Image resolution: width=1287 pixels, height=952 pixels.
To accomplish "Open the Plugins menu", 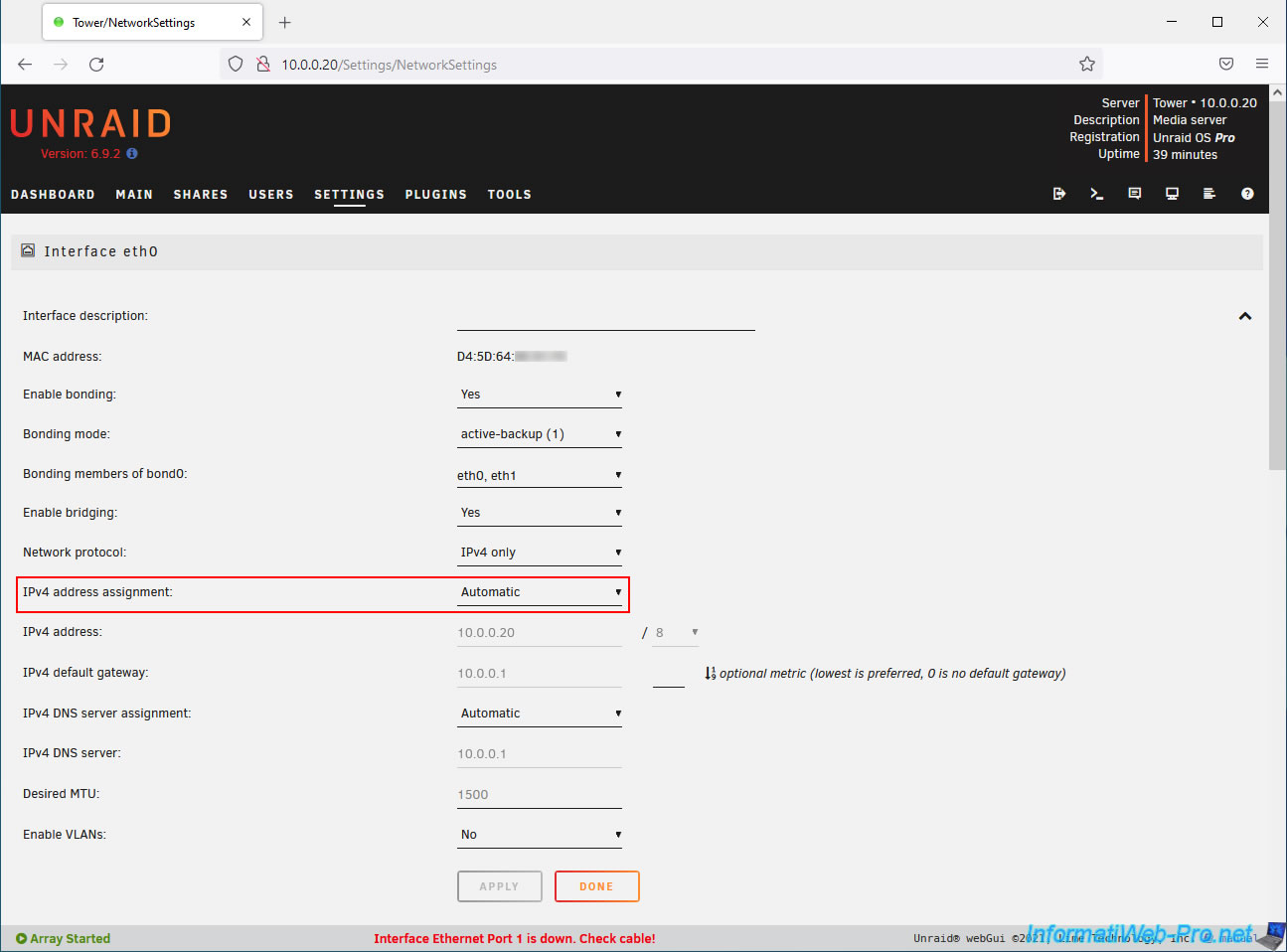I will pyautogui.click(x=435, y=195).
